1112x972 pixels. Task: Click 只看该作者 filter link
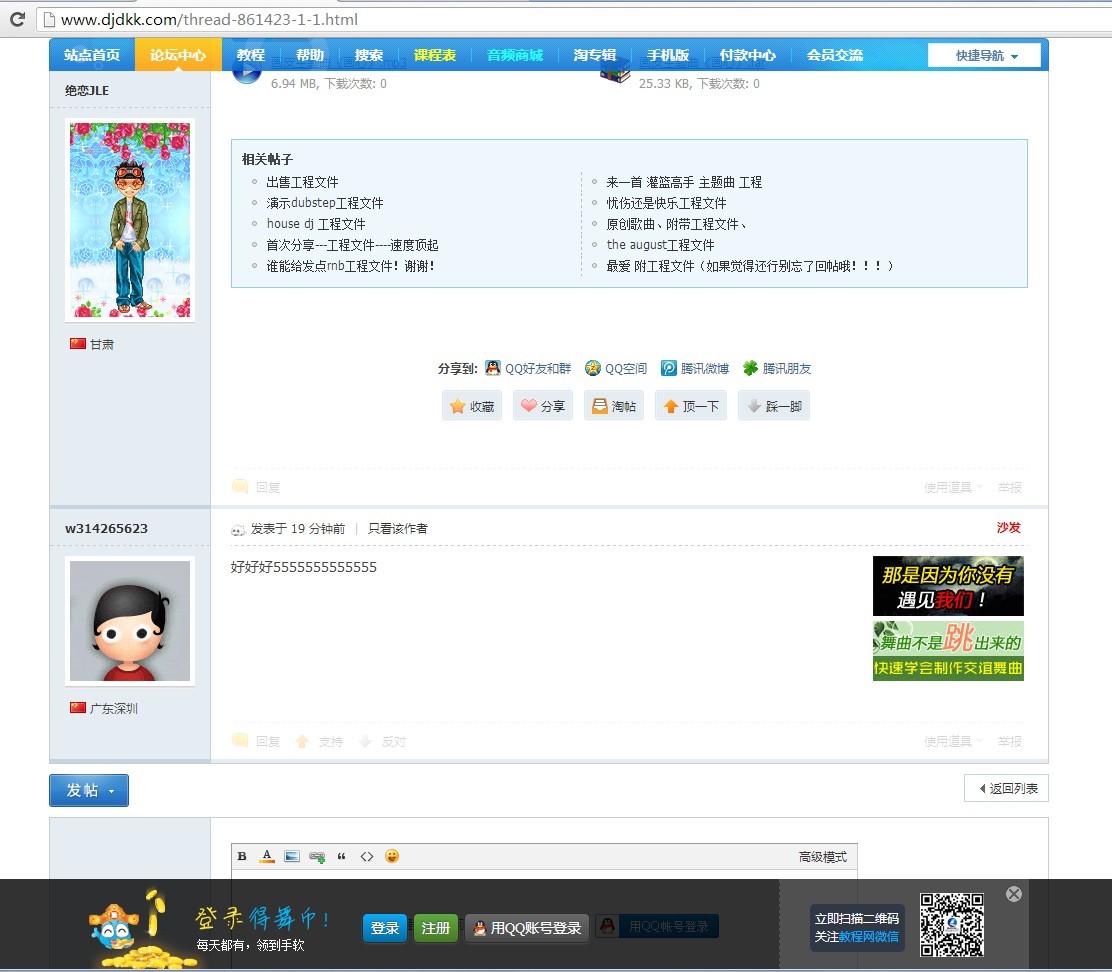click(x=397, y=529)
